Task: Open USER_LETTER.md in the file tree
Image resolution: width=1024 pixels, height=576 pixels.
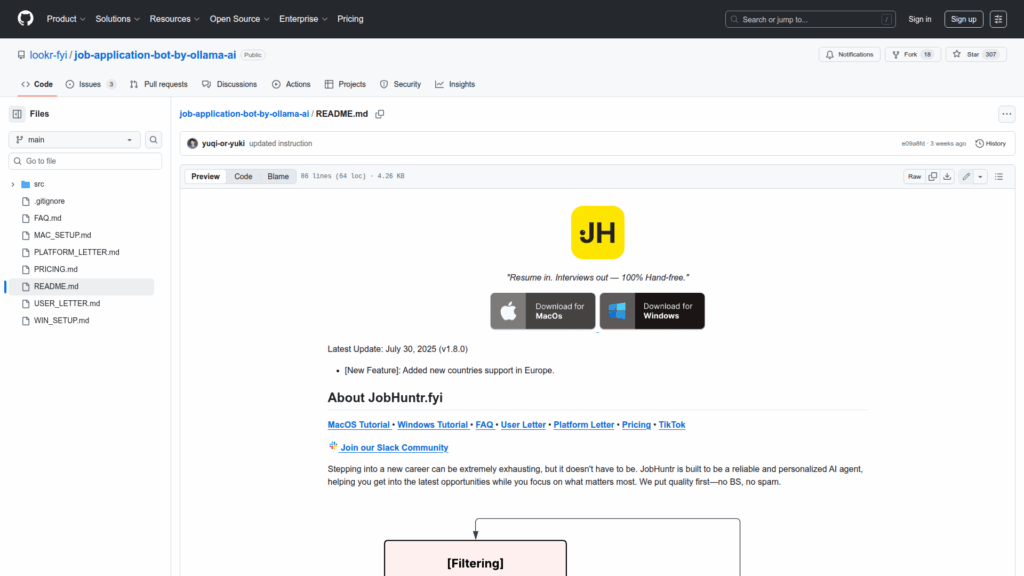Action: point(67,303)
